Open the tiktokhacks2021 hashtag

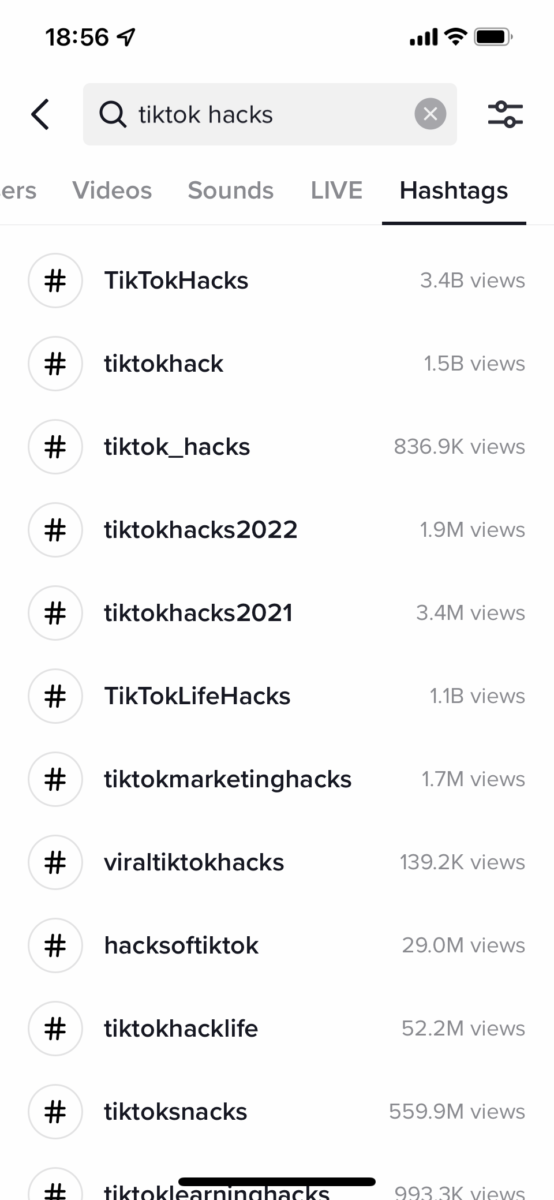point(277,613)
